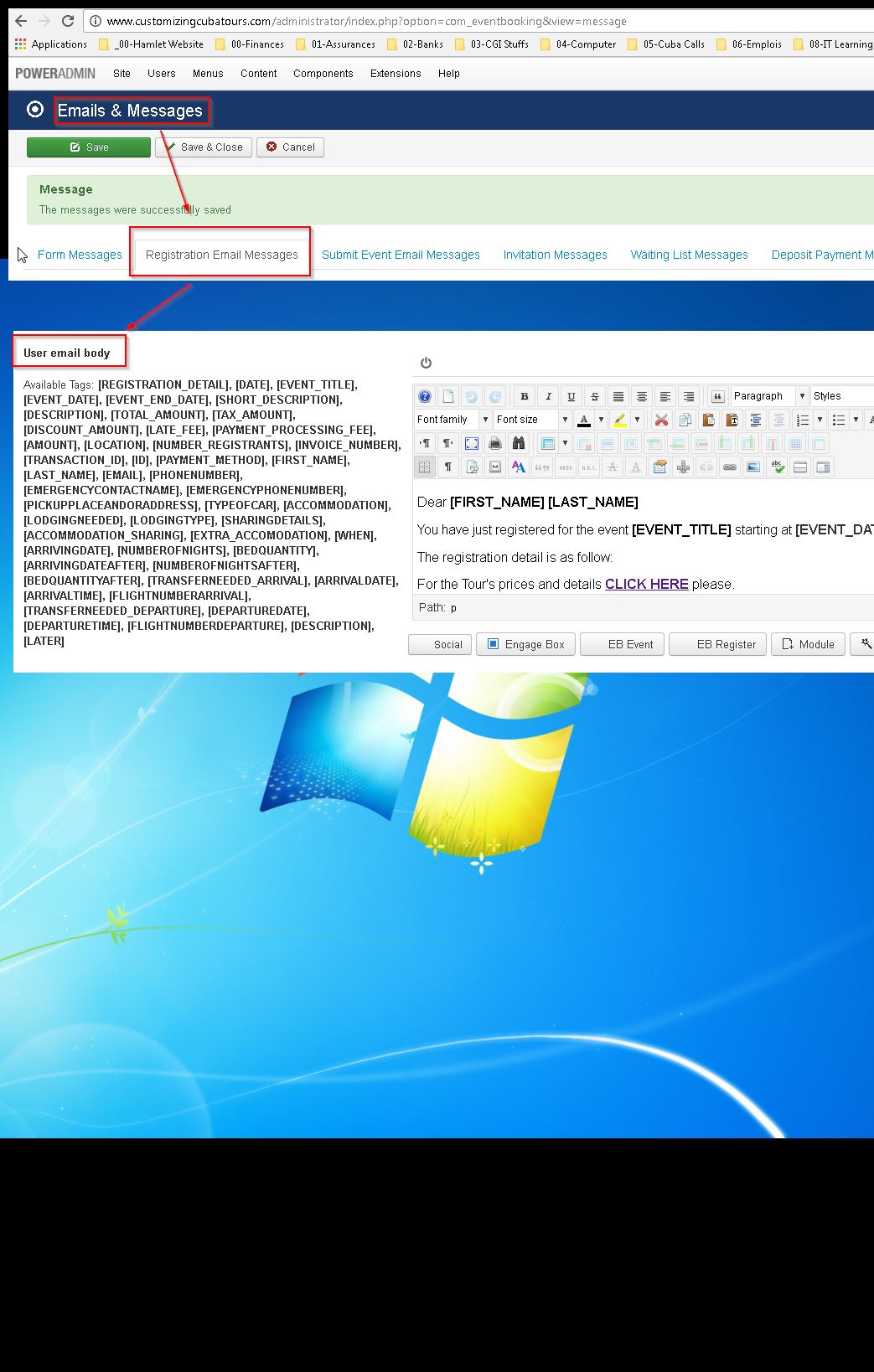The height and width of the screenshot is (1372, 874).
Task: Click the cut scissors icon
Action: click(661, 420)
